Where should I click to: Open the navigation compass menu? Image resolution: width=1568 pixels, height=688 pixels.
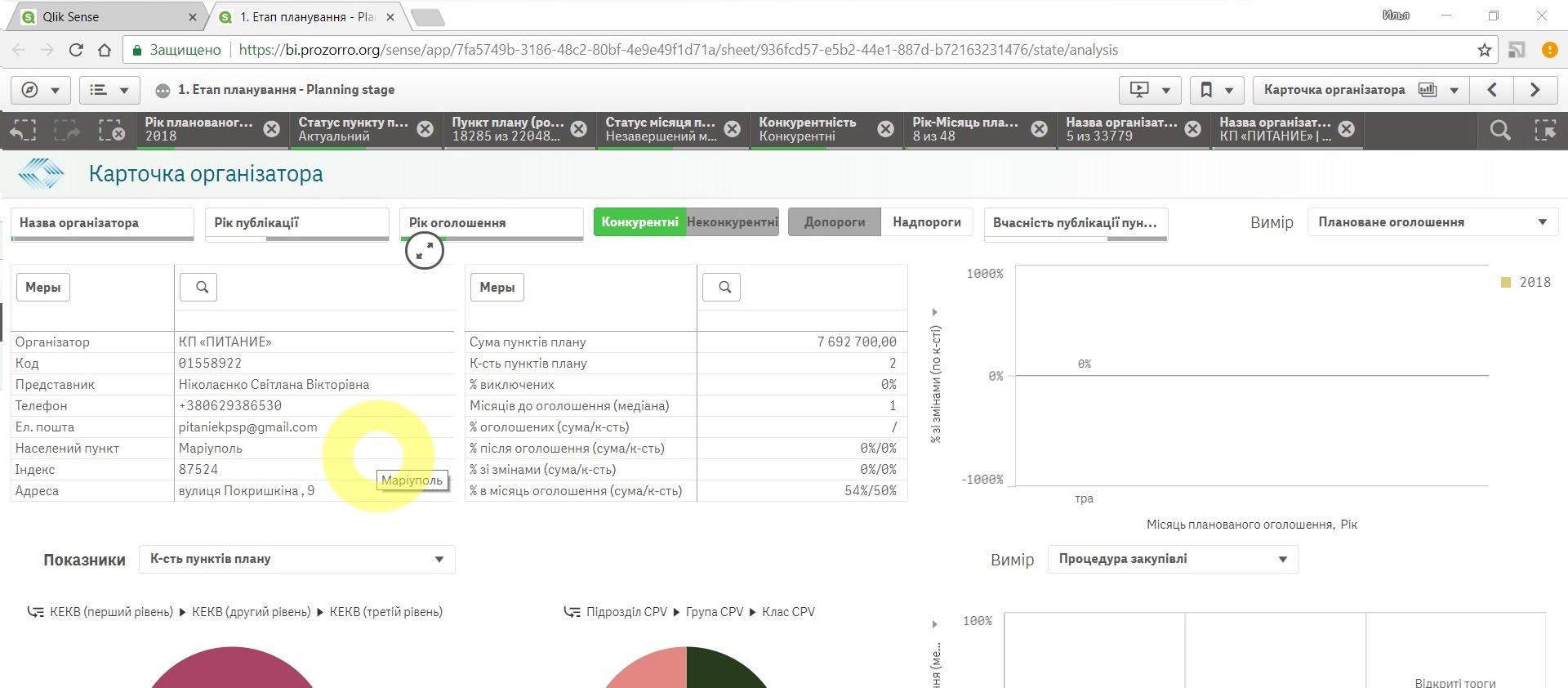(x=40, y=90)
